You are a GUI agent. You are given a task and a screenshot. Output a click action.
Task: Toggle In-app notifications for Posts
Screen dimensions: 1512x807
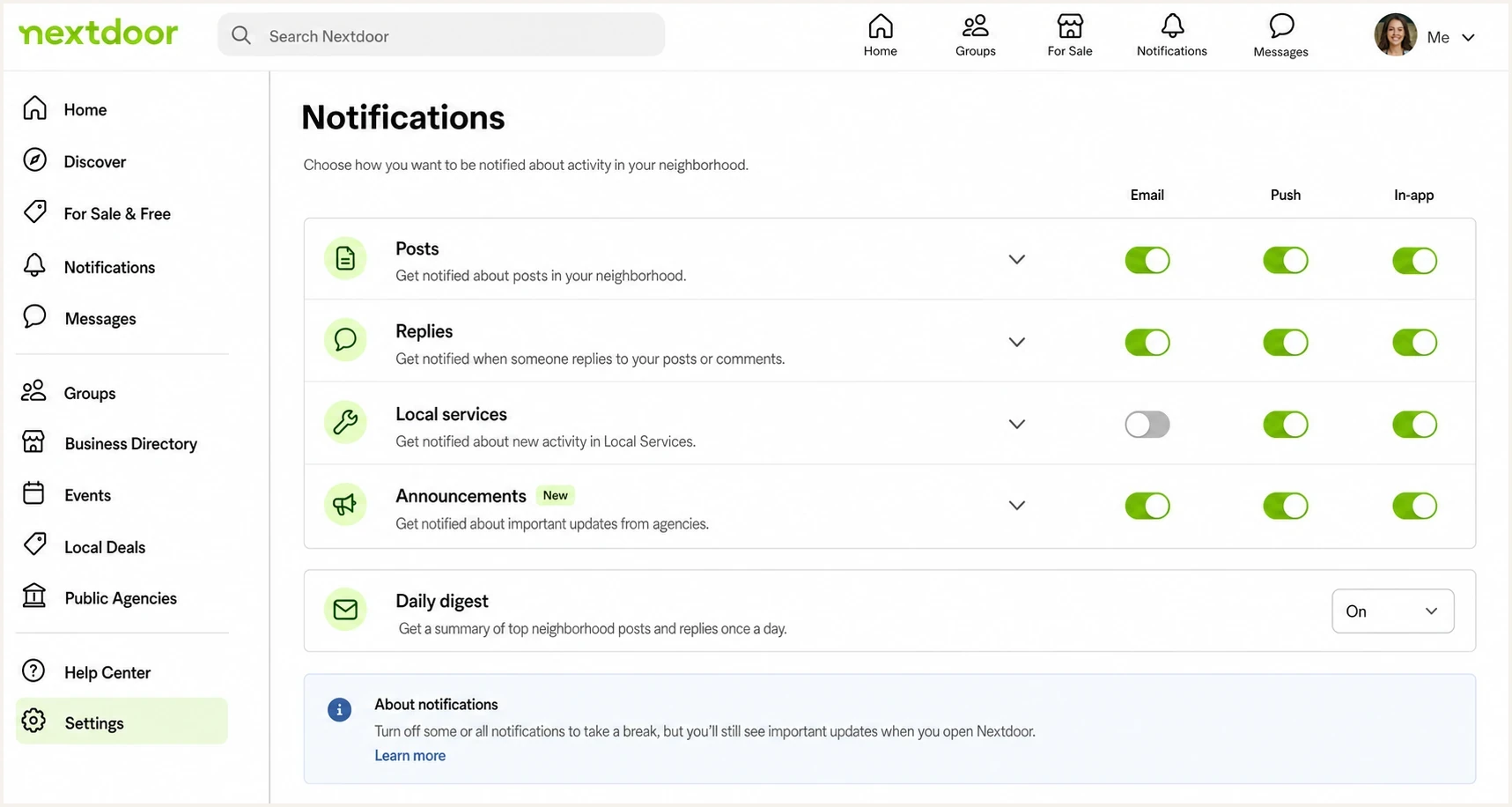point(1414,261)
